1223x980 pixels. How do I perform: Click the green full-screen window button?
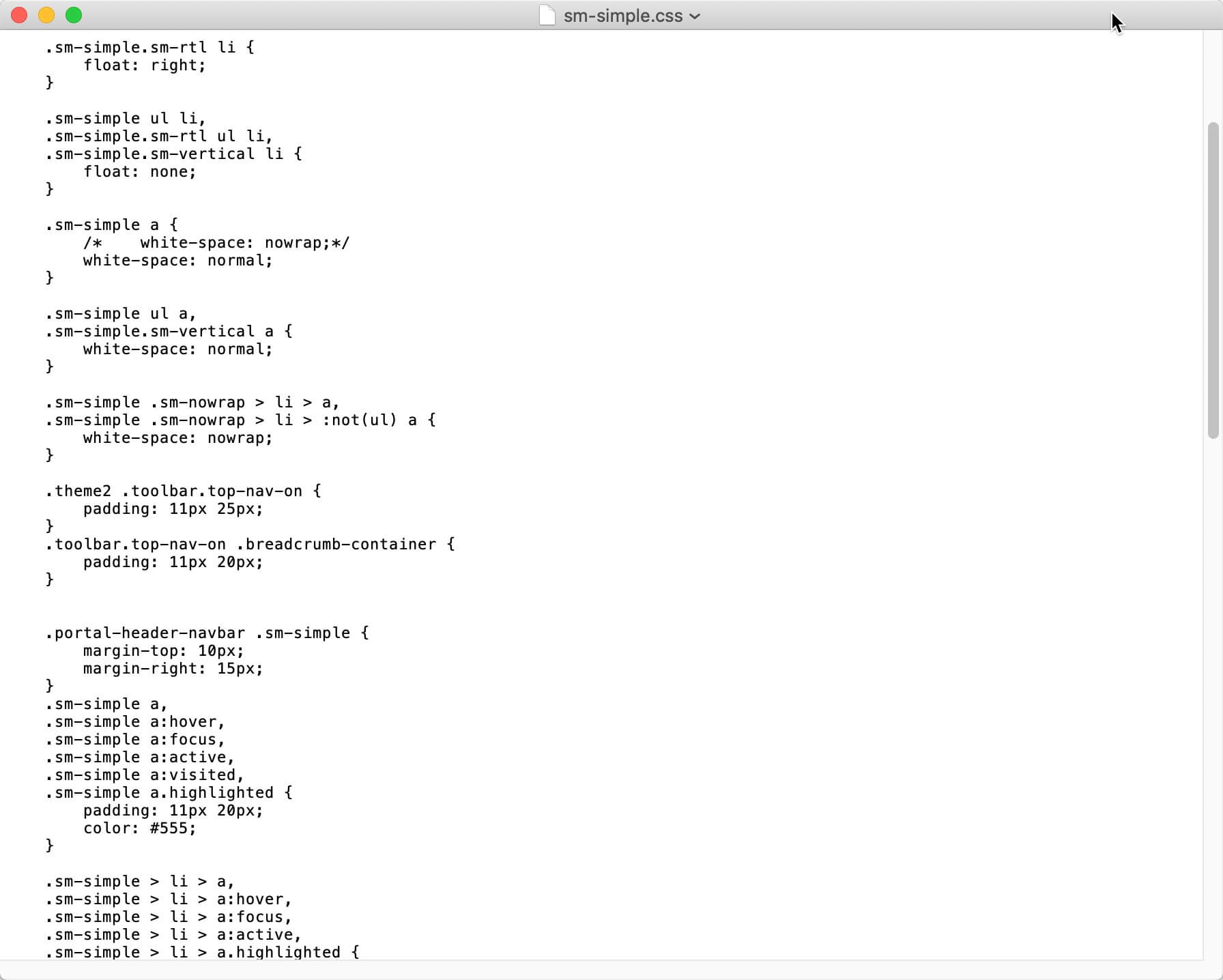[74, 15]
